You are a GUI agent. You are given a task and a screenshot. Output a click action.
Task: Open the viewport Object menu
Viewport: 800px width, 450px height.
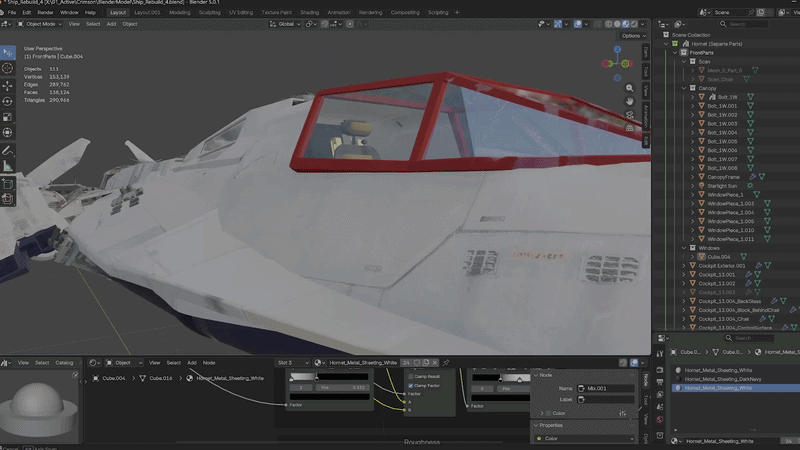point(130,24)
